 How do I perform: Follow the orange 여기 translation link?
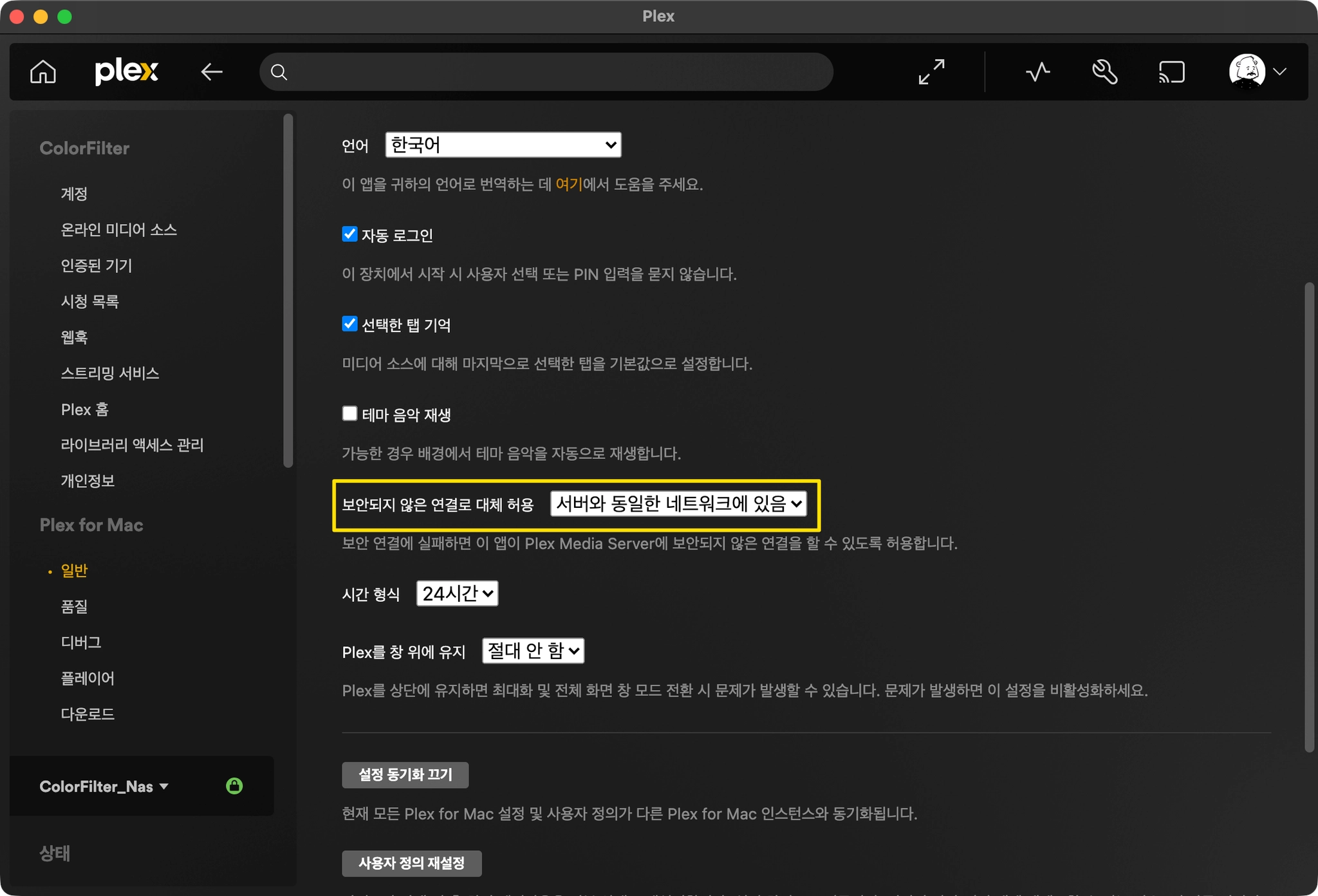[568, 185]
